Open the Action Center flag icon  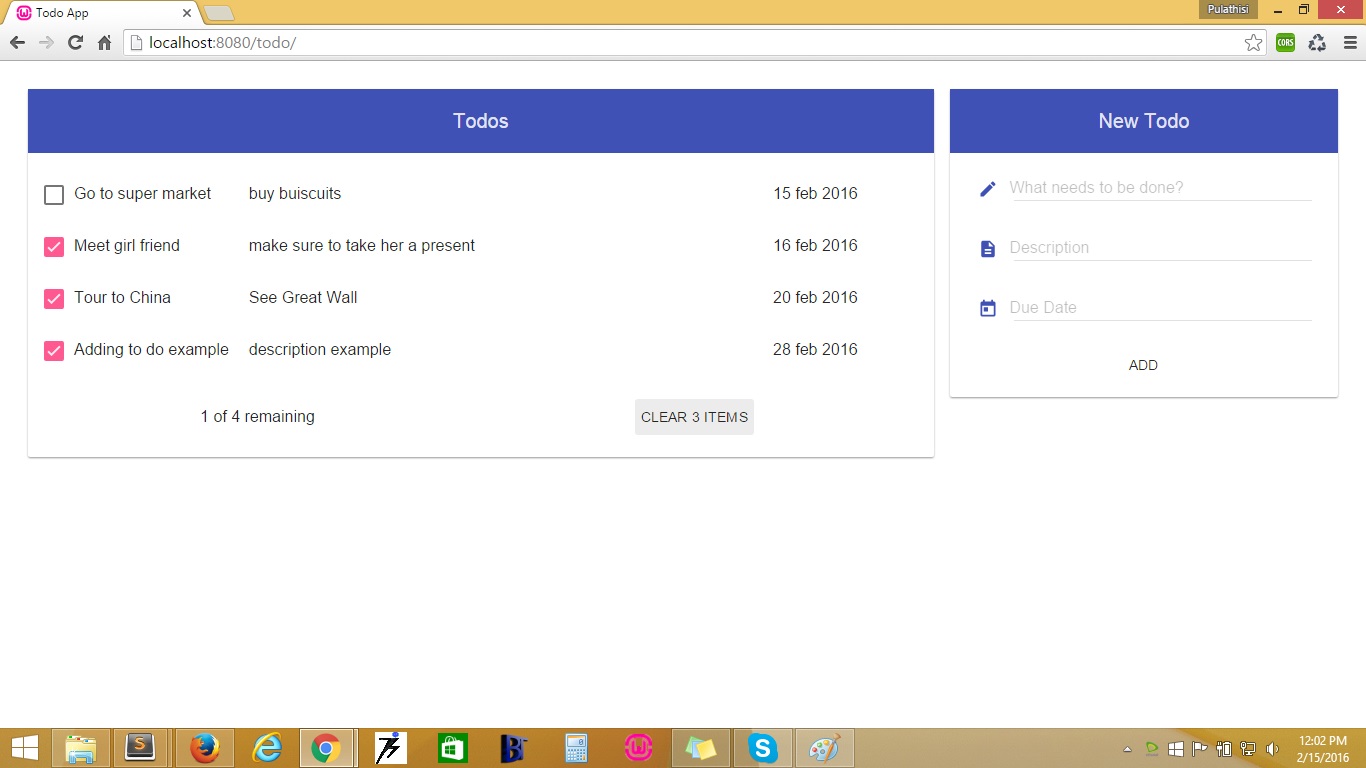click(1200, 748)
